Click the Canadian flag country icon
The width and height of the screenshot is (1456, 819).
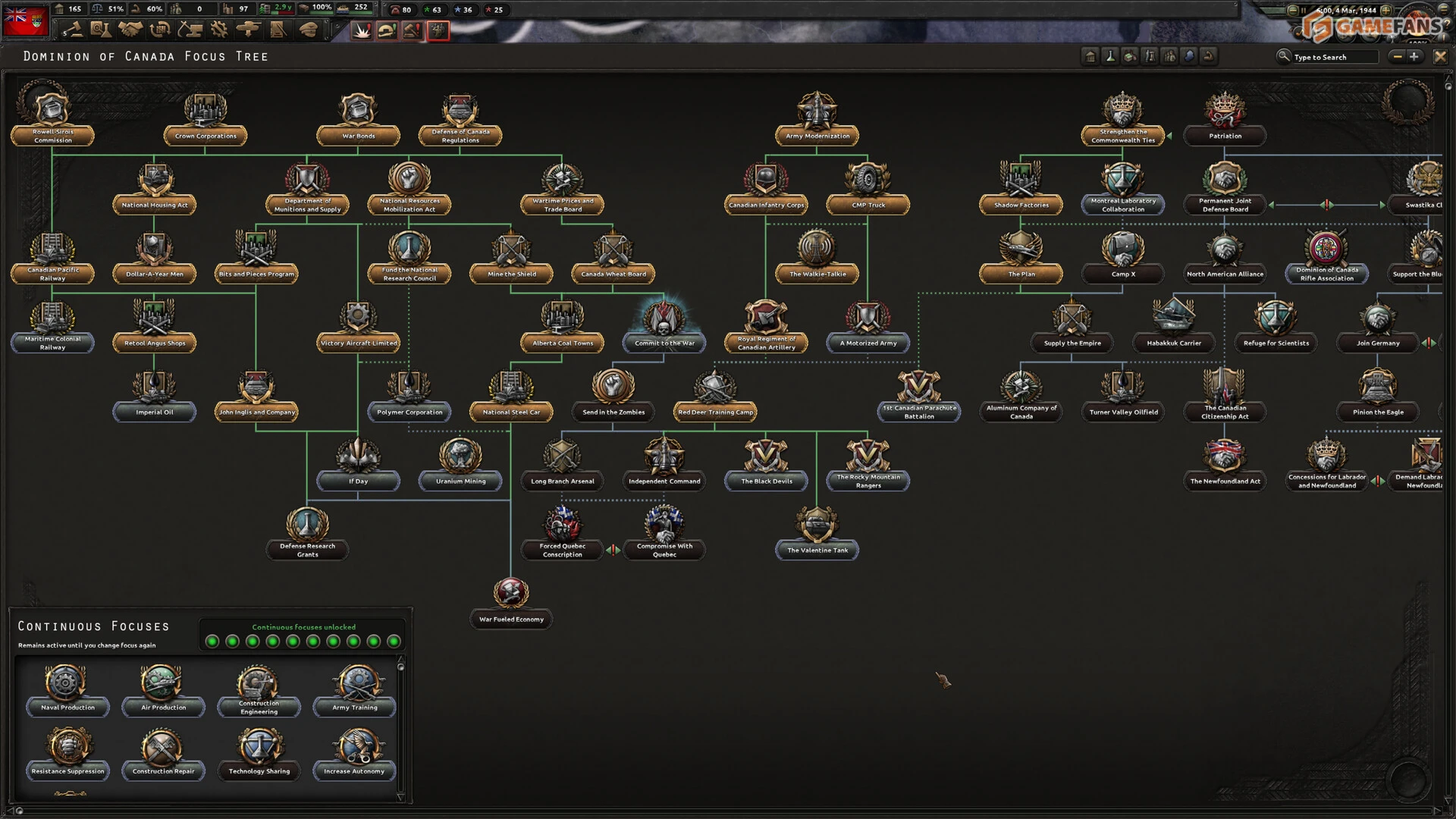pos(26,21)
